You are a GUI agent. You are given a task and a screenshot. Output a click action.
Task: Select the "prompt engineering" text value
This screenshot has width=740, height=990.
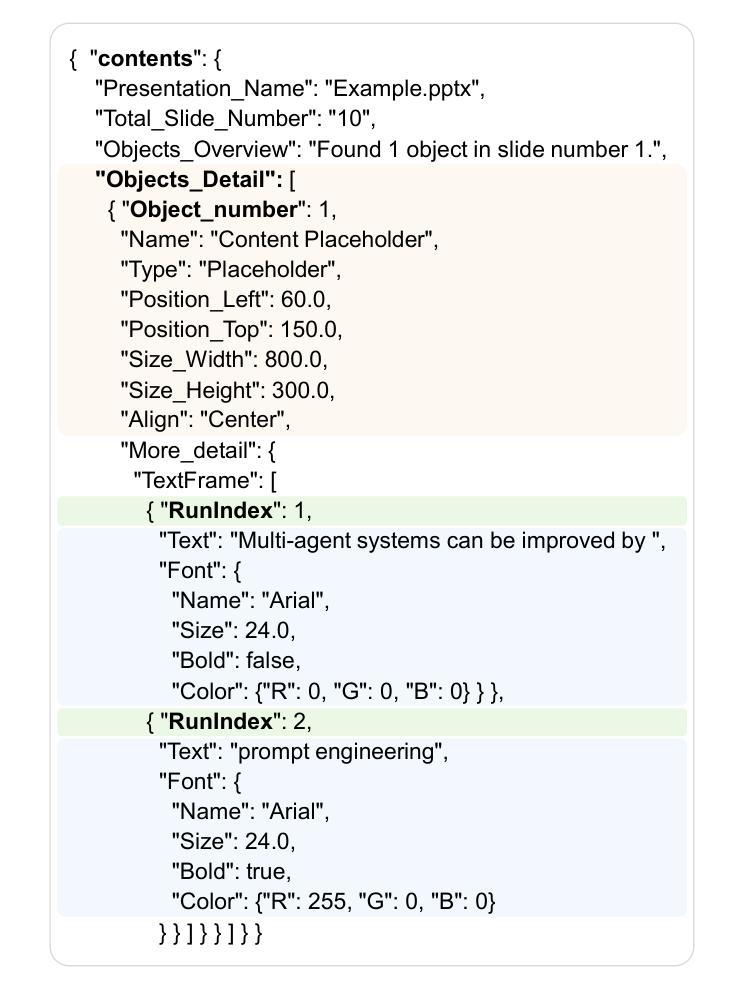[x=337, y=752]
